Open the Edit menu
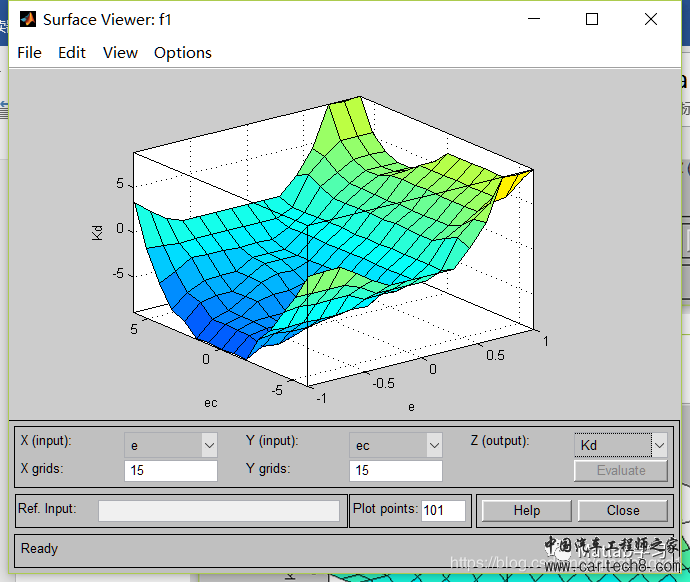 point(72,53)
